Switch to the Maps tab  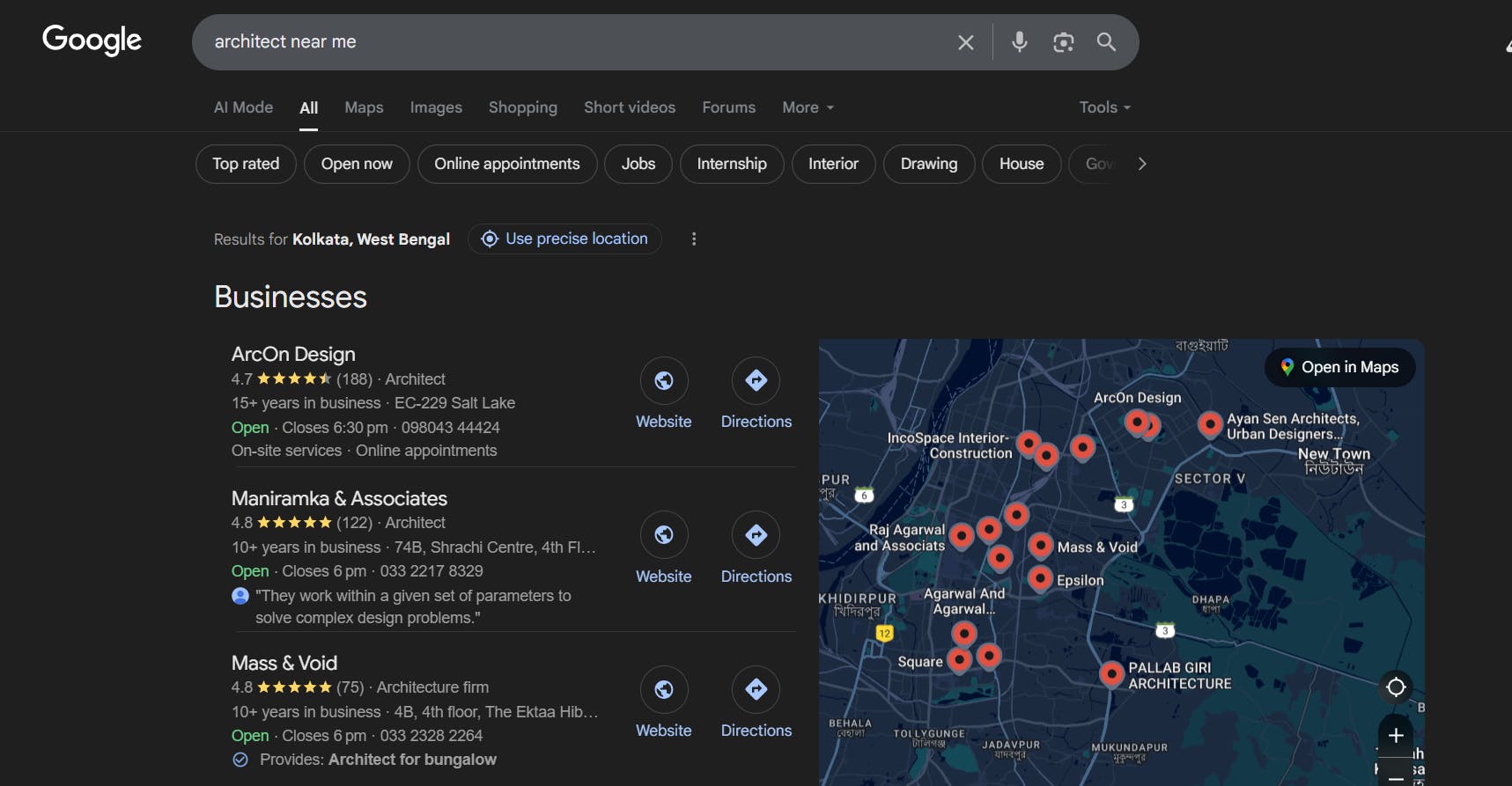coord(364,107)
